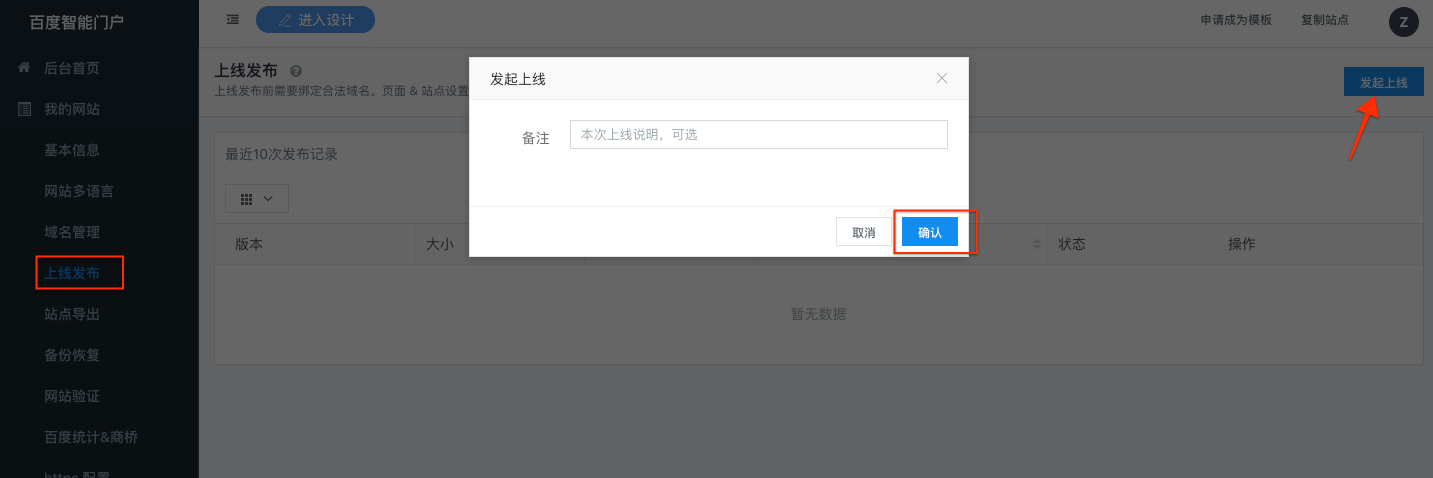Screen dimensions: 1433x478
Task: Click 取消 to cancel the dialog
Action: tap(863, 232)
